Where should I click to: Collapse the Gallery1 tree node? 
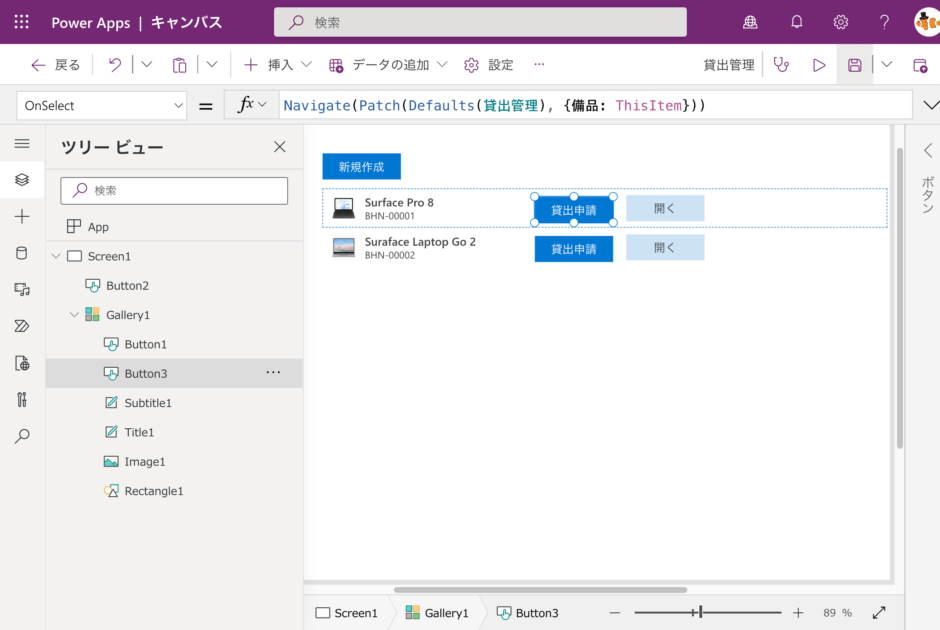pyautogui.click(x=73, y=314)
